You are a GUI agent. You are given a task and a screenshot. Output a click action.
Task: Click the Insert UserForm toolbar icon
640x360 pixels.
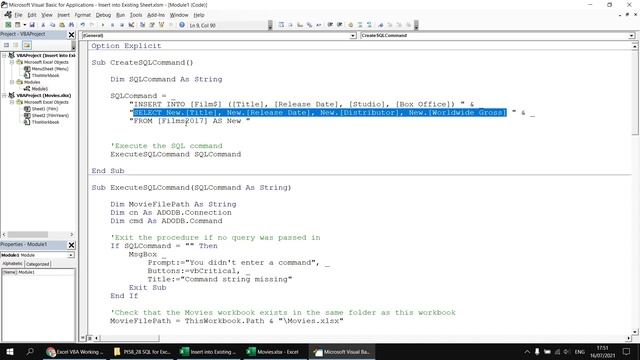tap(17, 25)
